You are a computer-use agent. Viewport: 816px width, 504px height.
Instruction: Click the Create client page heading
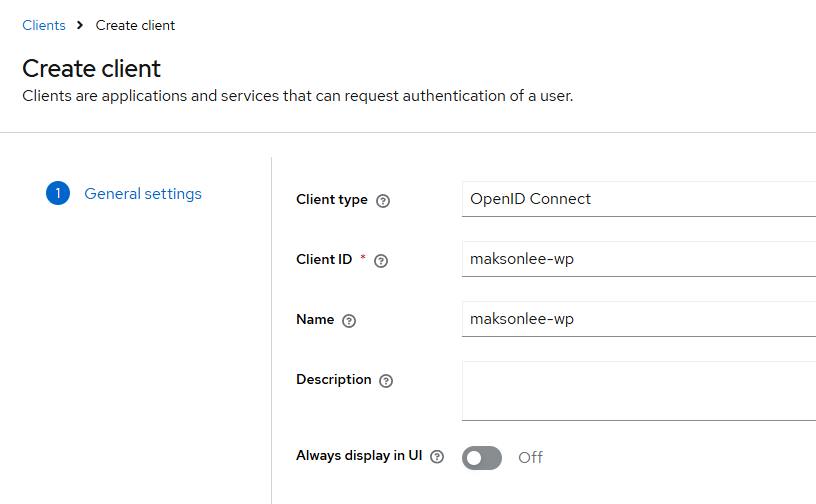[92, 69]
